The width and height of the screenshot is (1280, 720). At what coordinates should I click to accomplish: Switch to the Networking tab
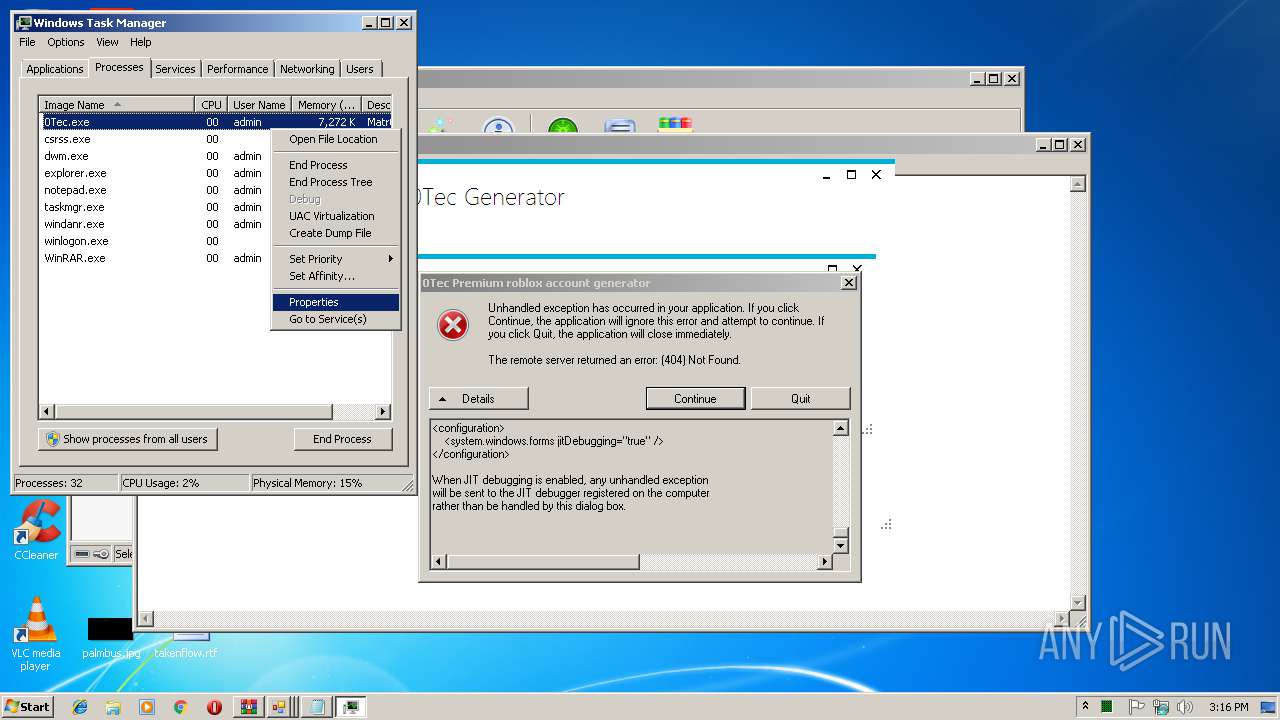[x=307, y=69]
